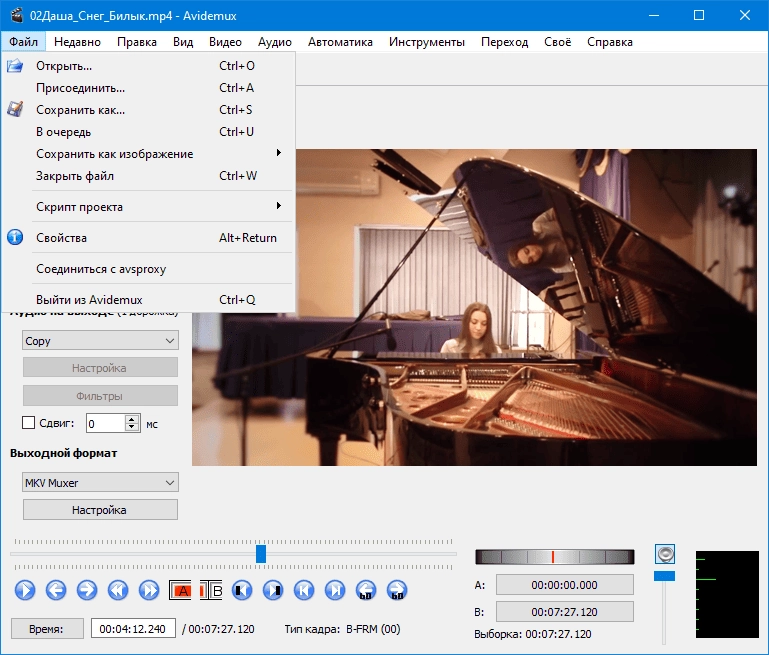Screen dimensions: 769x655
Task: Click the disabled Фильтры button
Action: (x=100, y=396)
